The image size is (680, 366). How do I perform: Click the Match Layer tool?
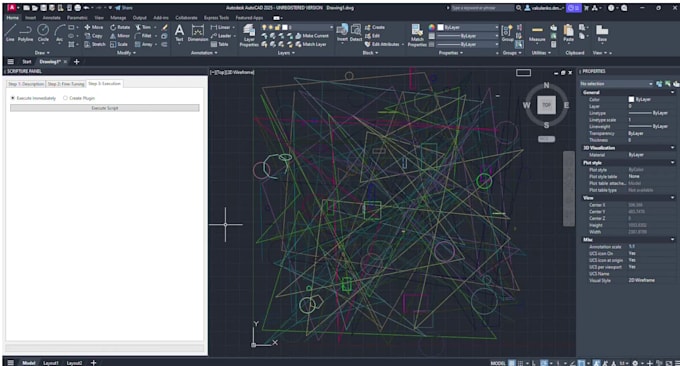(311, 44)
